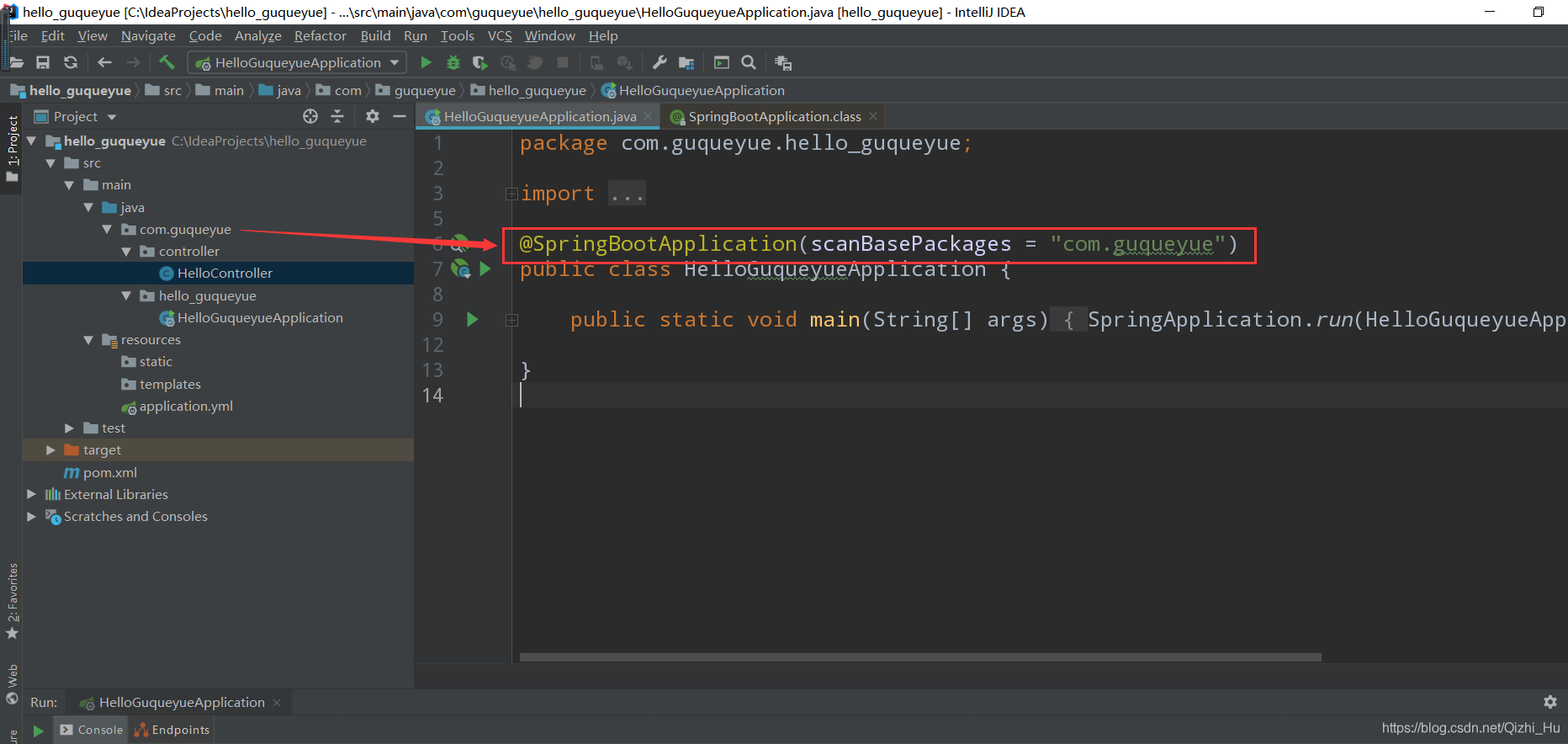Image resolution: width=1568 pixels, height=744 pixels.
Task: Toggle the 1: Project side tool window
Action: tap(12, 149)
